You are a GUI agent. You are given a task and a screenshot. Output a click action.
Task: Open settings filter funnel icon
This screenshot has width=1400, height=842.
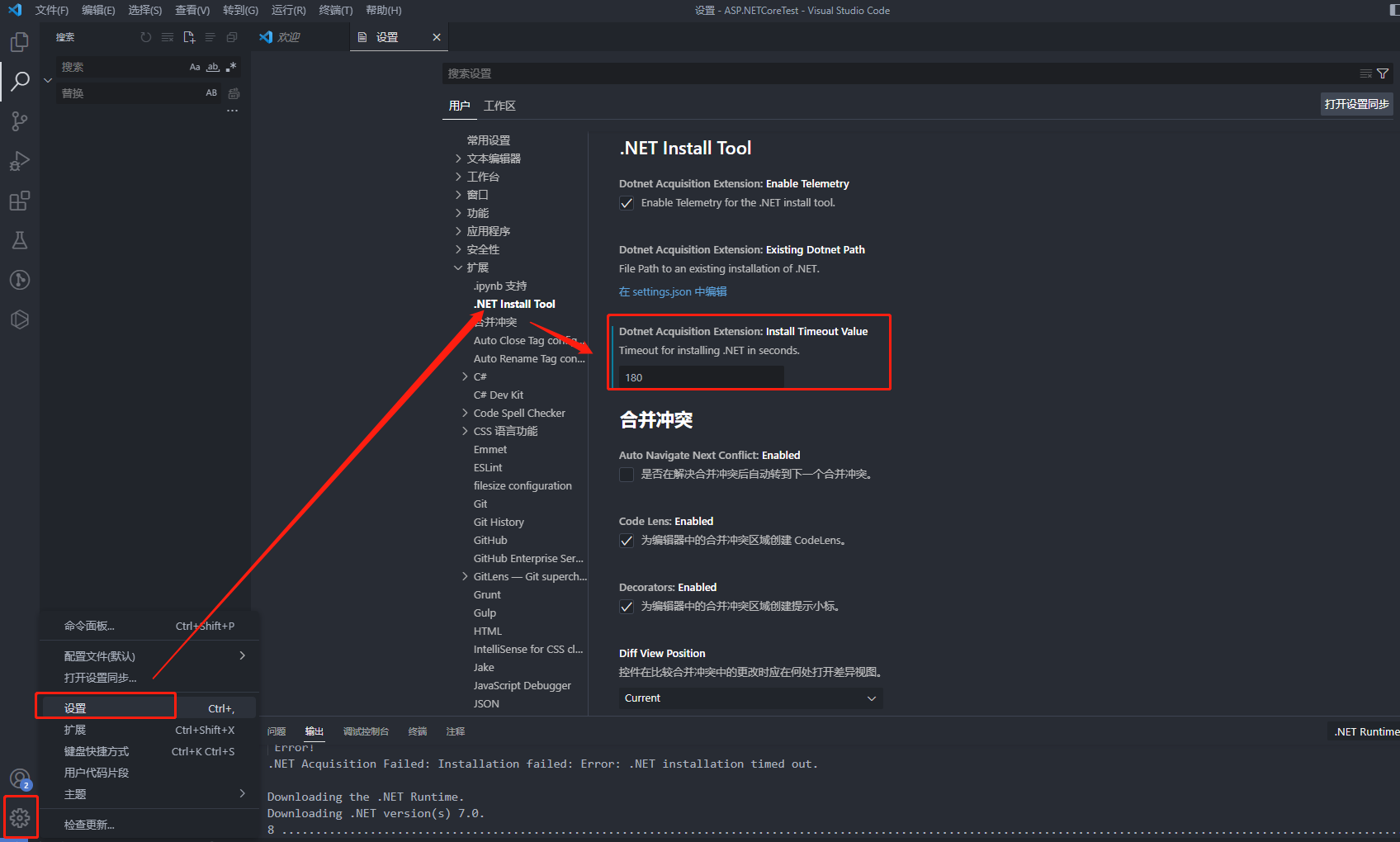(x=1383, y=73)
